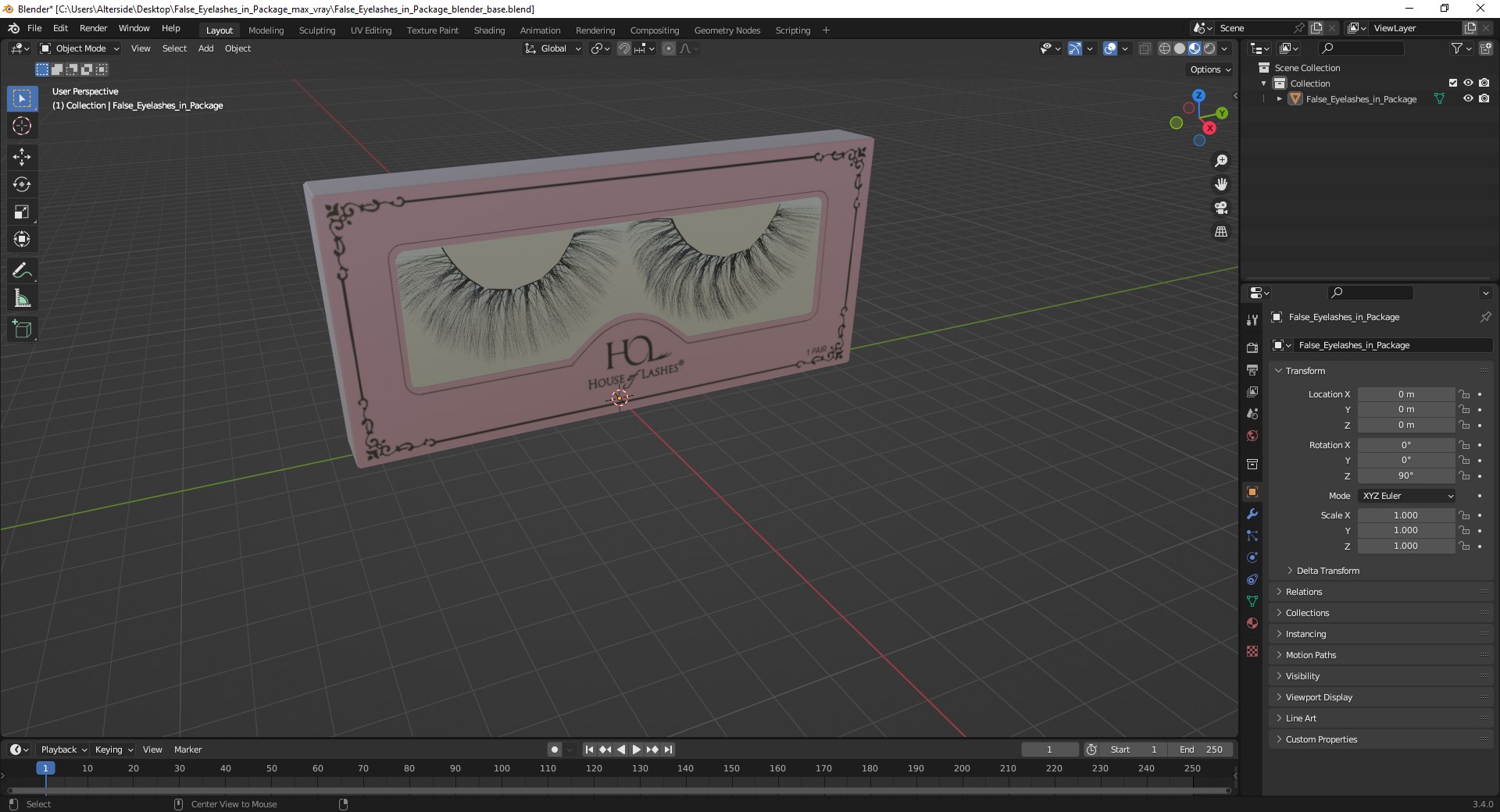The width and height of the screenshot is (1500, 812).
Task: Open the rotation Mode XYZ Euler dropdown
Action: (x=1406, y=496)
